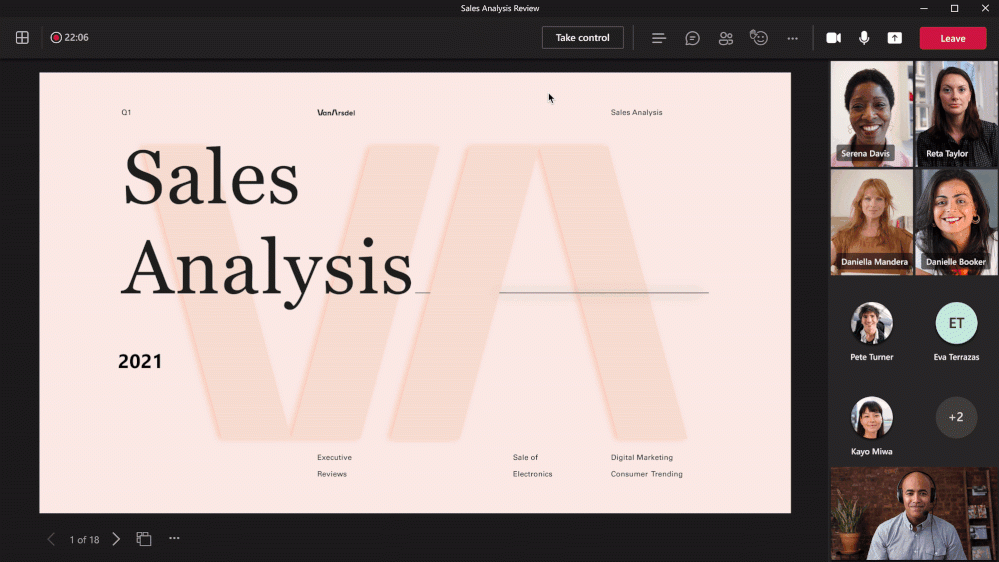
Task: Click the Take control button
Action: click(582, 38)
